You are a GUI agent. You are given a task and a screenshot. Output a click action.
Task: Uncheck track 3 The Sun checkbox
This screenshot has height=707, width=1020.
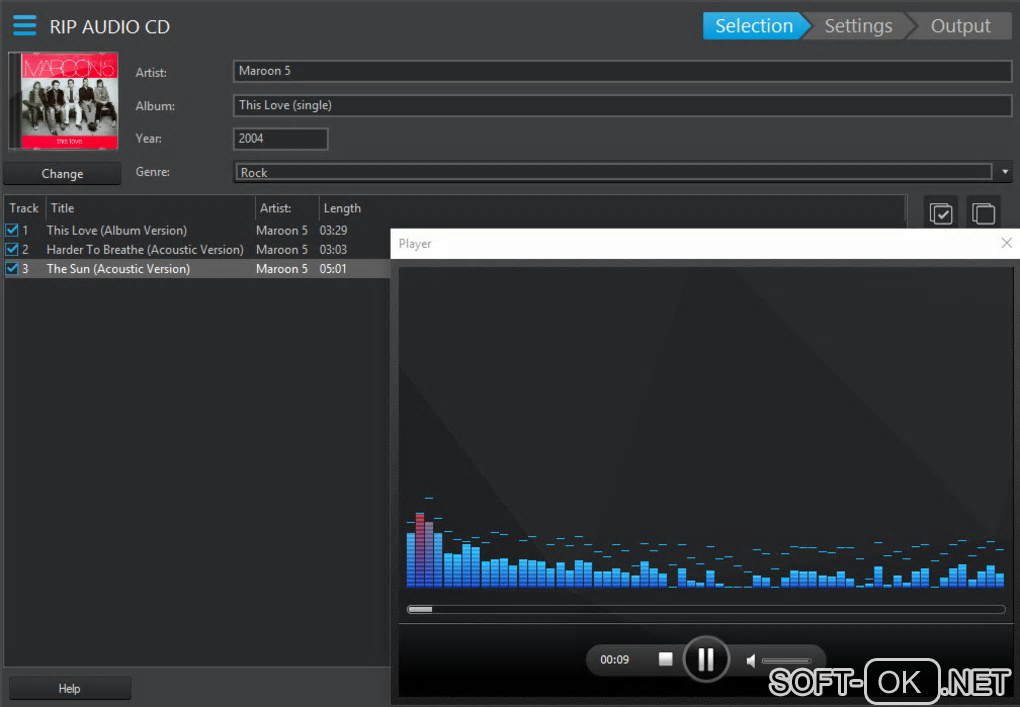click(x=12, y=268)
